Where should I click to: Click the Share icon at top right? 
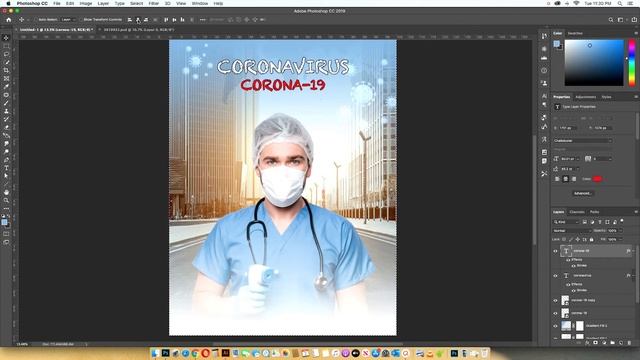point(634,20)
